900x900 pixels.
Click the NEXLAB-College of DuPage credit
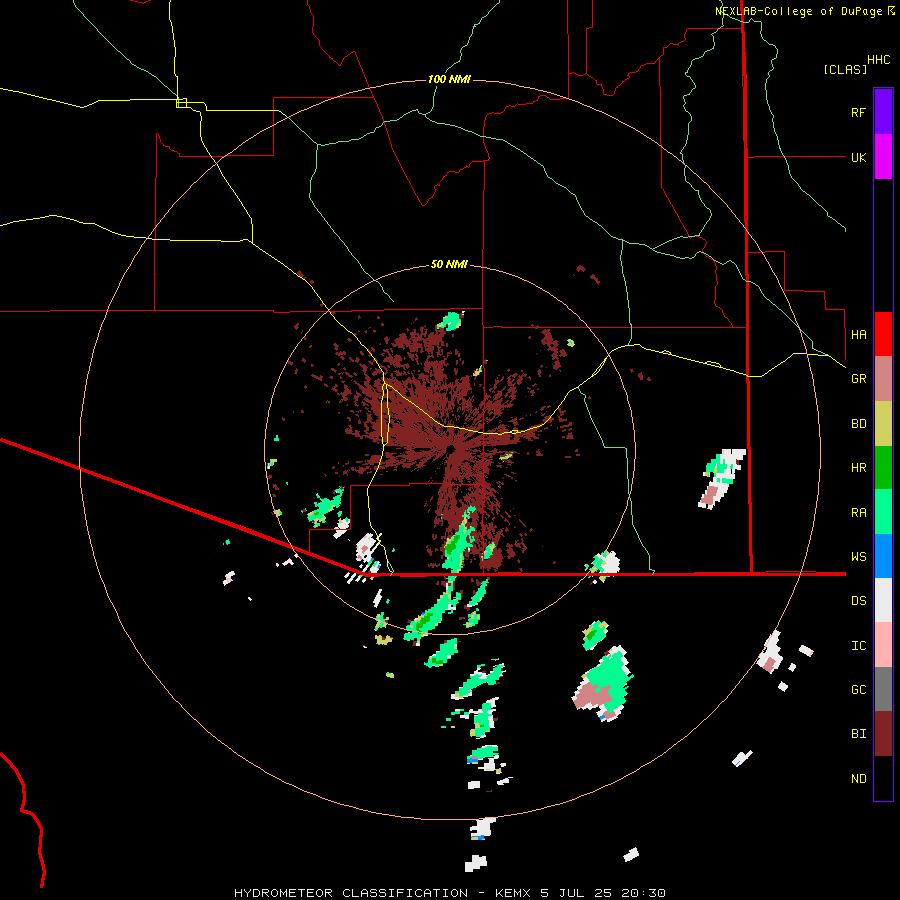click(804, 11)
